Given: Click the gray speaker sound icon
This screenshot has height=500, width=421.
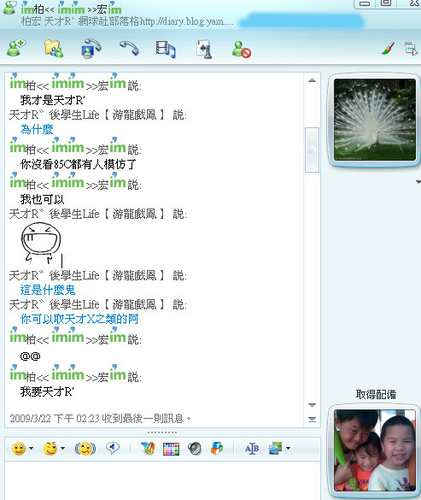Looking at the screenshot, I should [195, 449].
